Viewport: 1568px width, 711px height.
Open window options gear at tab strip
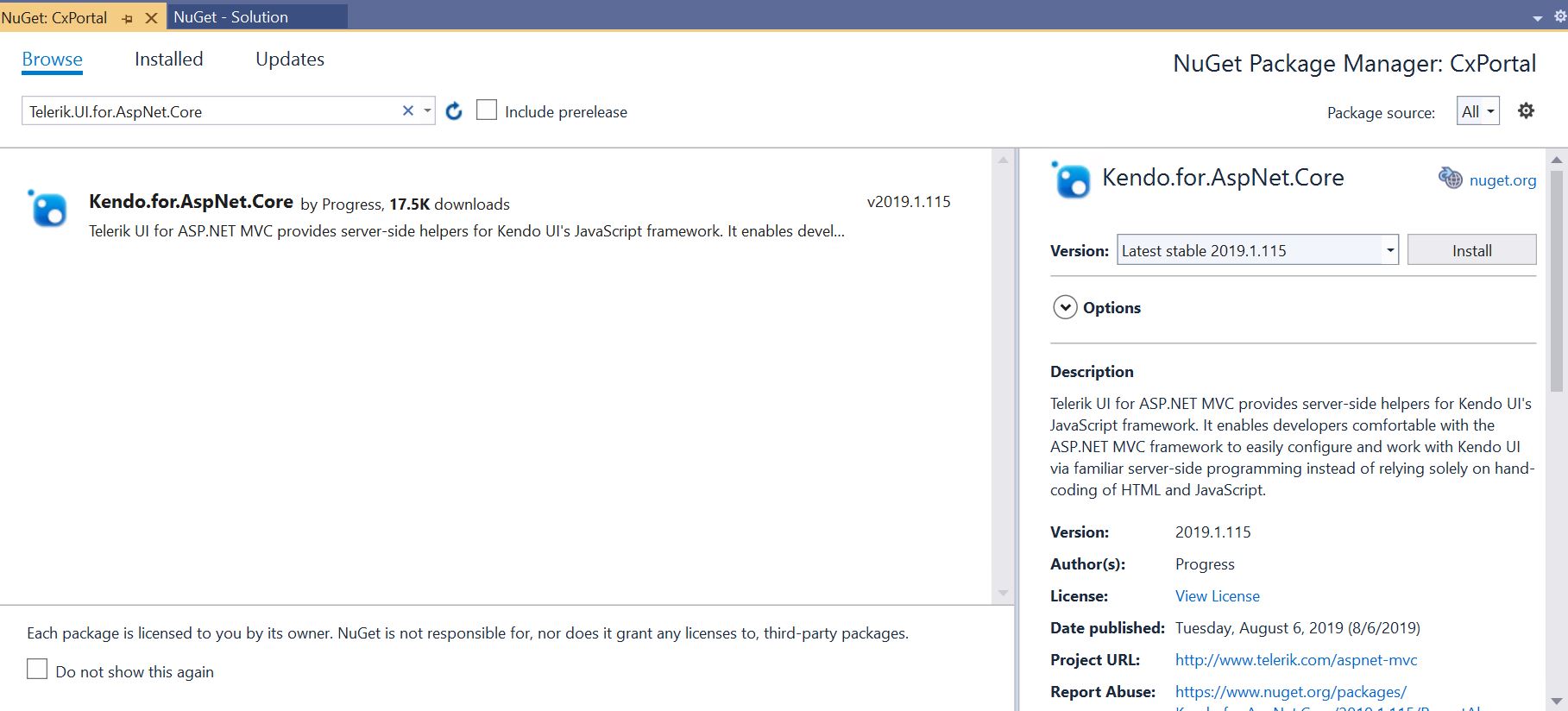coord(1560,16)
